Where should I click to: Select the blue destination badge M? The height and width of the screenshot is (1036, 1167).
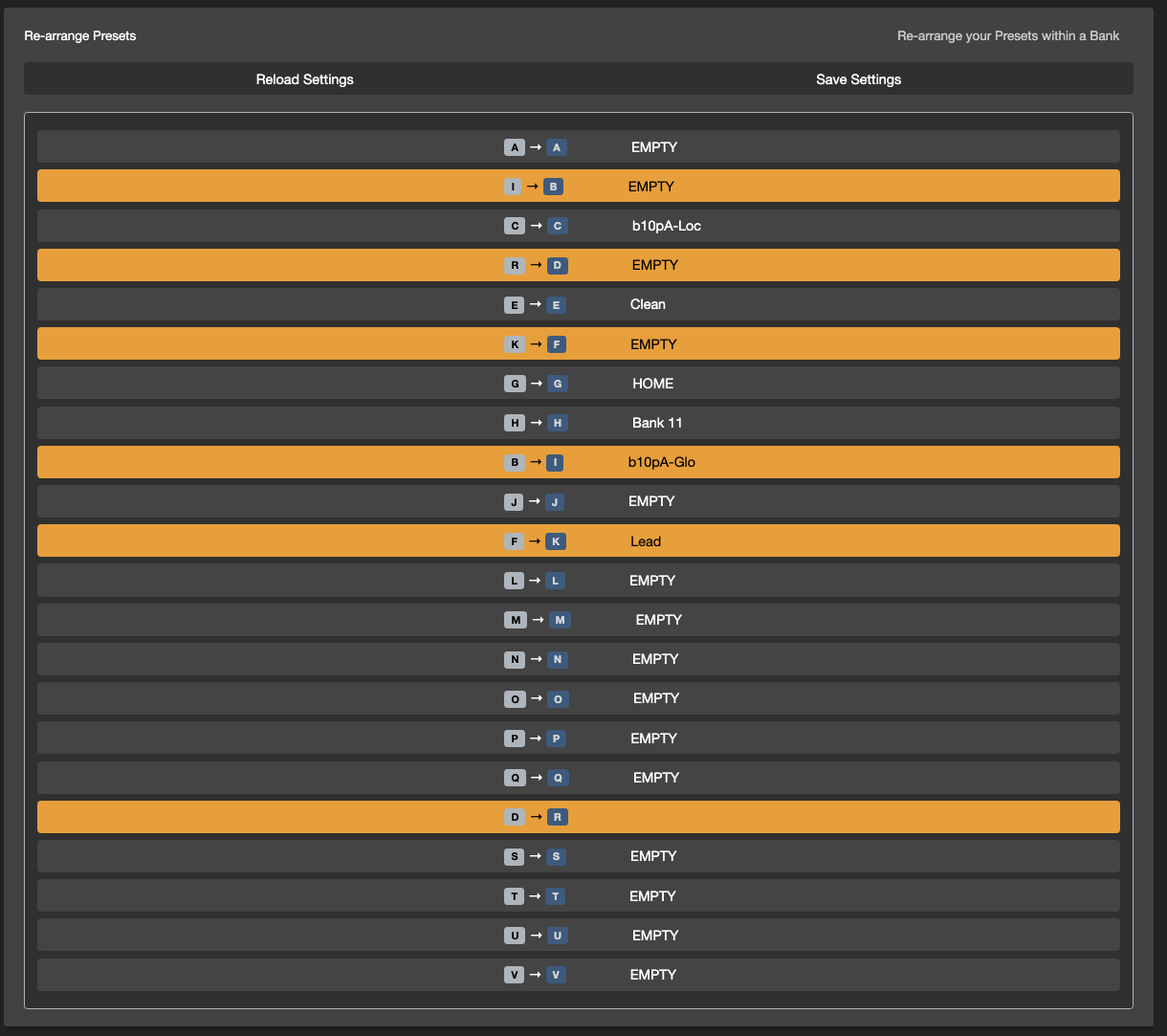pyautogui.click(x=560, y=620)
